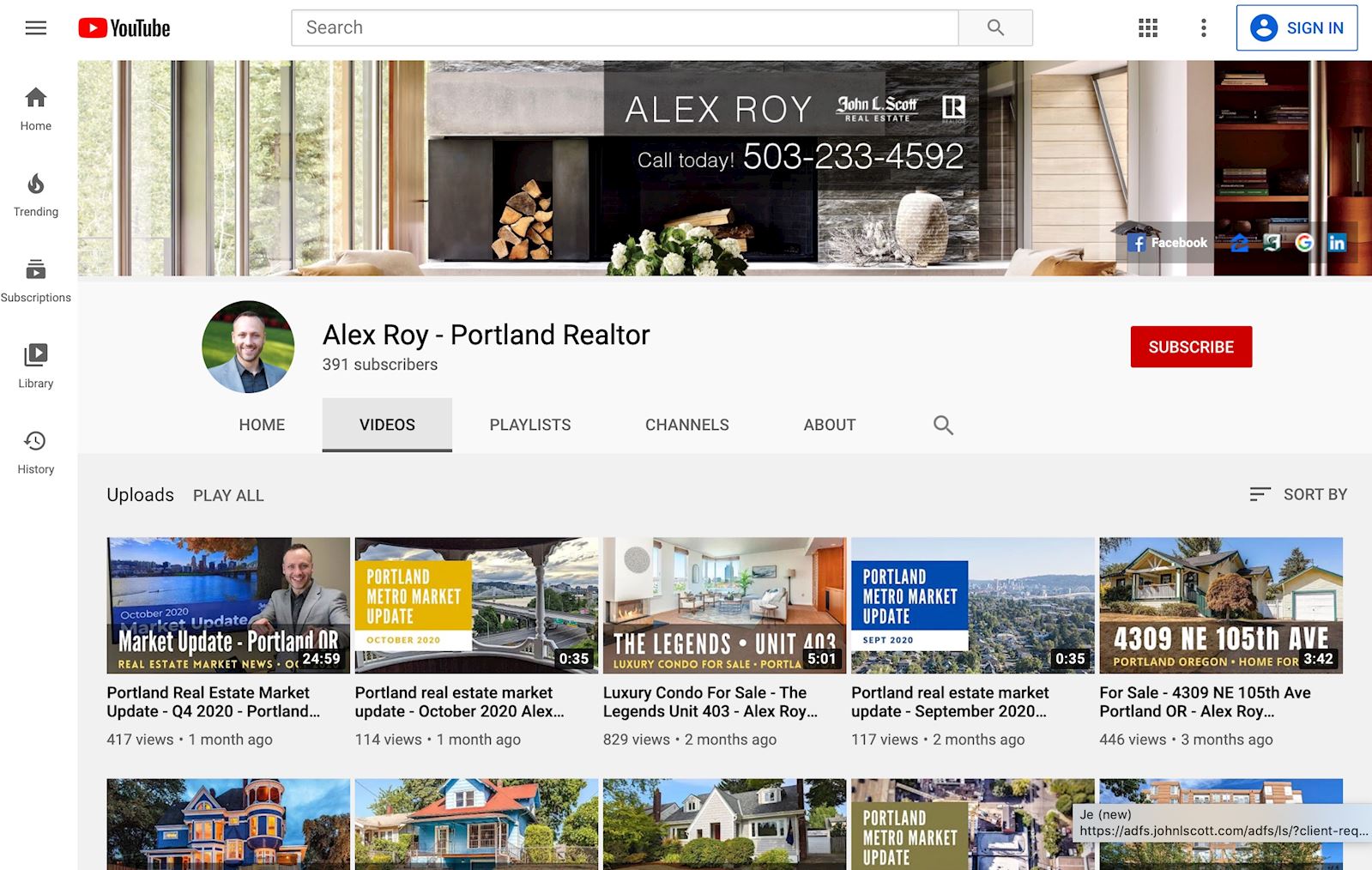Click the '417 views • 1 month ago' text
1372x870 pixels.
pos(190,740)
